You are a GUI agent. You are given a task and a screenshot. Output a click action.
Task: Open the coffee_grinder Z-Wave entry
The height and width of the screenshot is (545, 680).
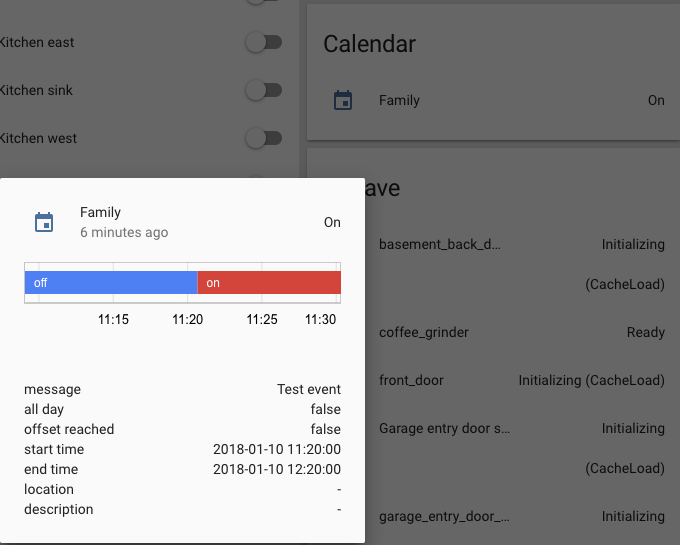pos(424,332)
